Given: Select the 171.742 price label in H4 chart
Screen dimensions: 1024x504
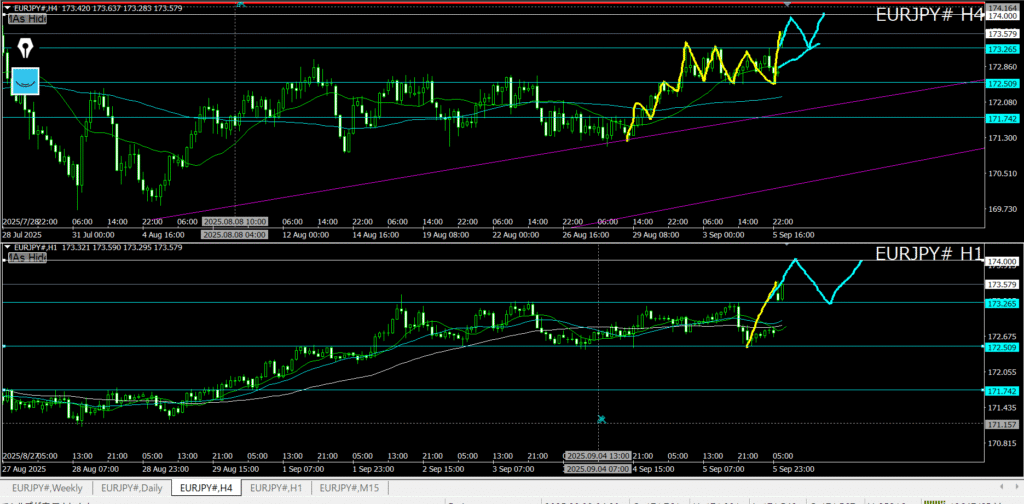Looking at the screenshot, I should [1002, 118].
